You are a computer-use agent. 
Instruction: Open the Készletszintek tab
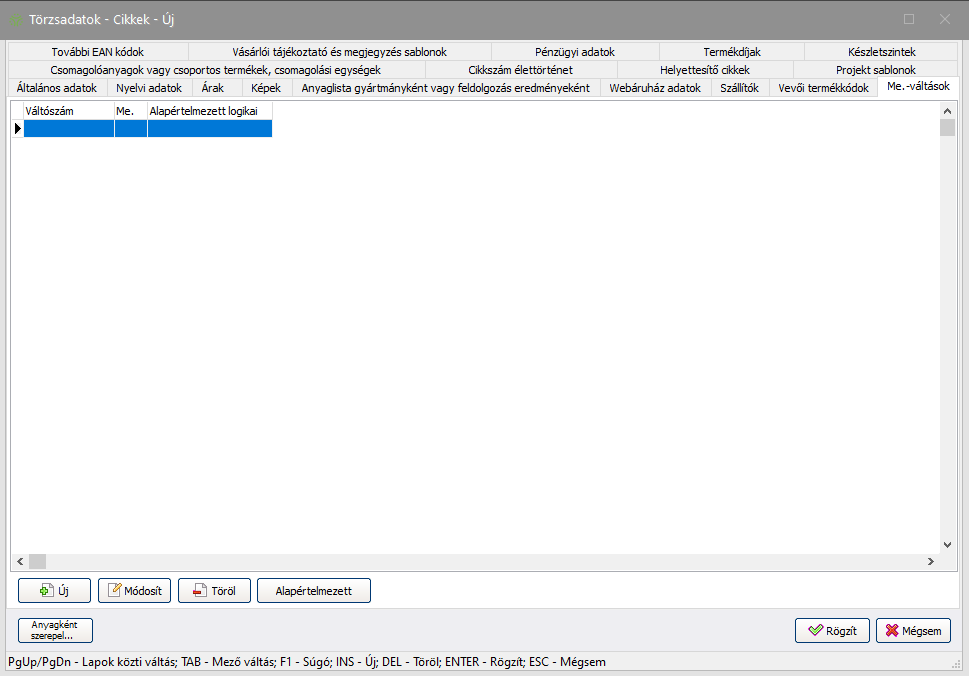click(881, 52)
